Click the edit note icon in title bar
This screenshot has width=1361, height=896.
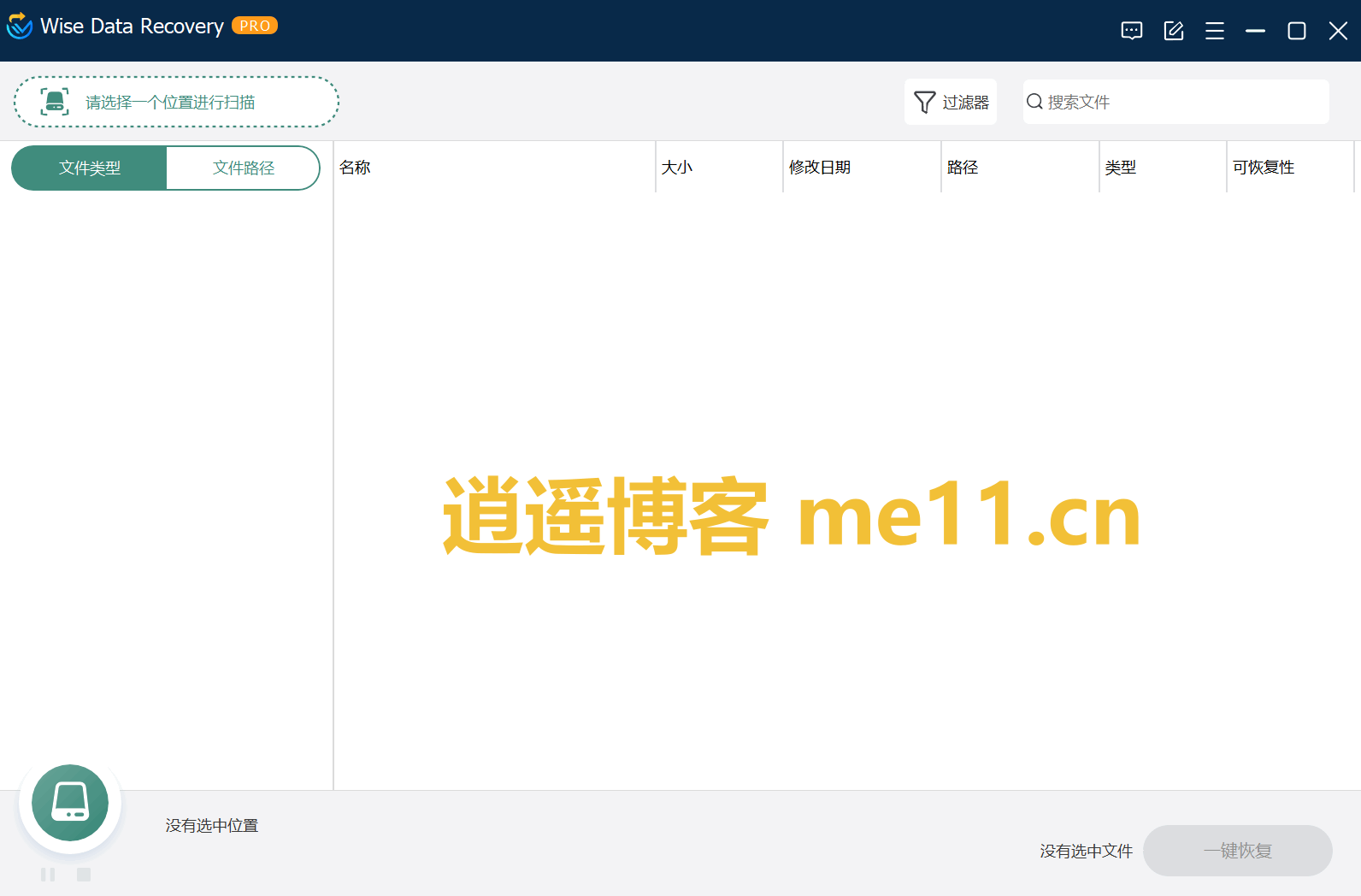pos(1173,32)
